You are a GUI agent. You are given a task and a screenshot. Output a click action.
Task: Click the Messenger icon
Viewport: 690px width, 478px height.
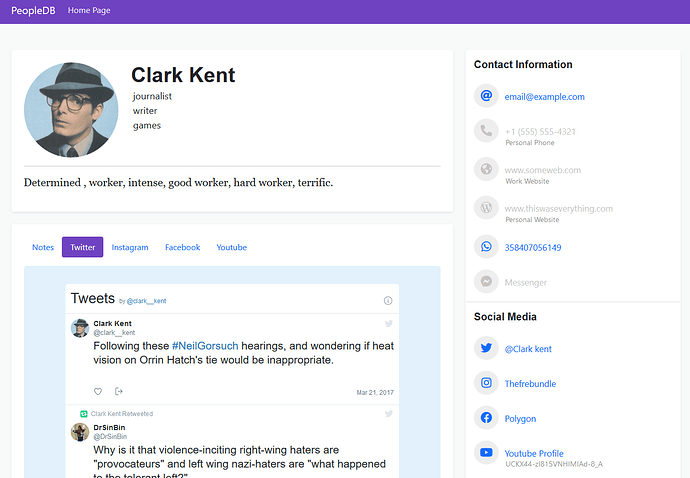(x=486, y=281)
